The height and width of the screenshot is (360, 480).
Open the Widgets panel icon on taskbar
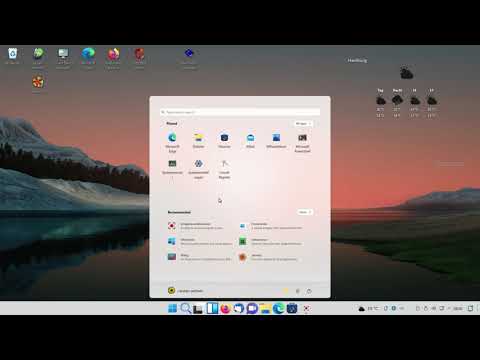point(212,308)
